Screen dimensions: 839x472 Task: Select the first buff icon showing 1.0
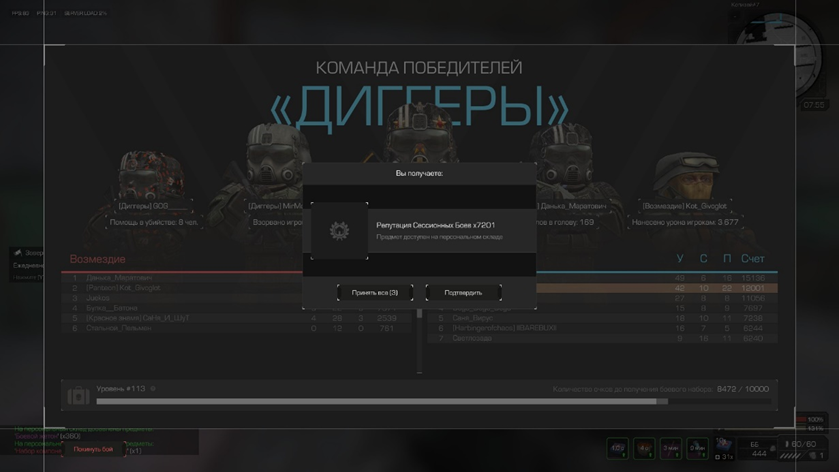pyautogui.click(x=617, y=448)
